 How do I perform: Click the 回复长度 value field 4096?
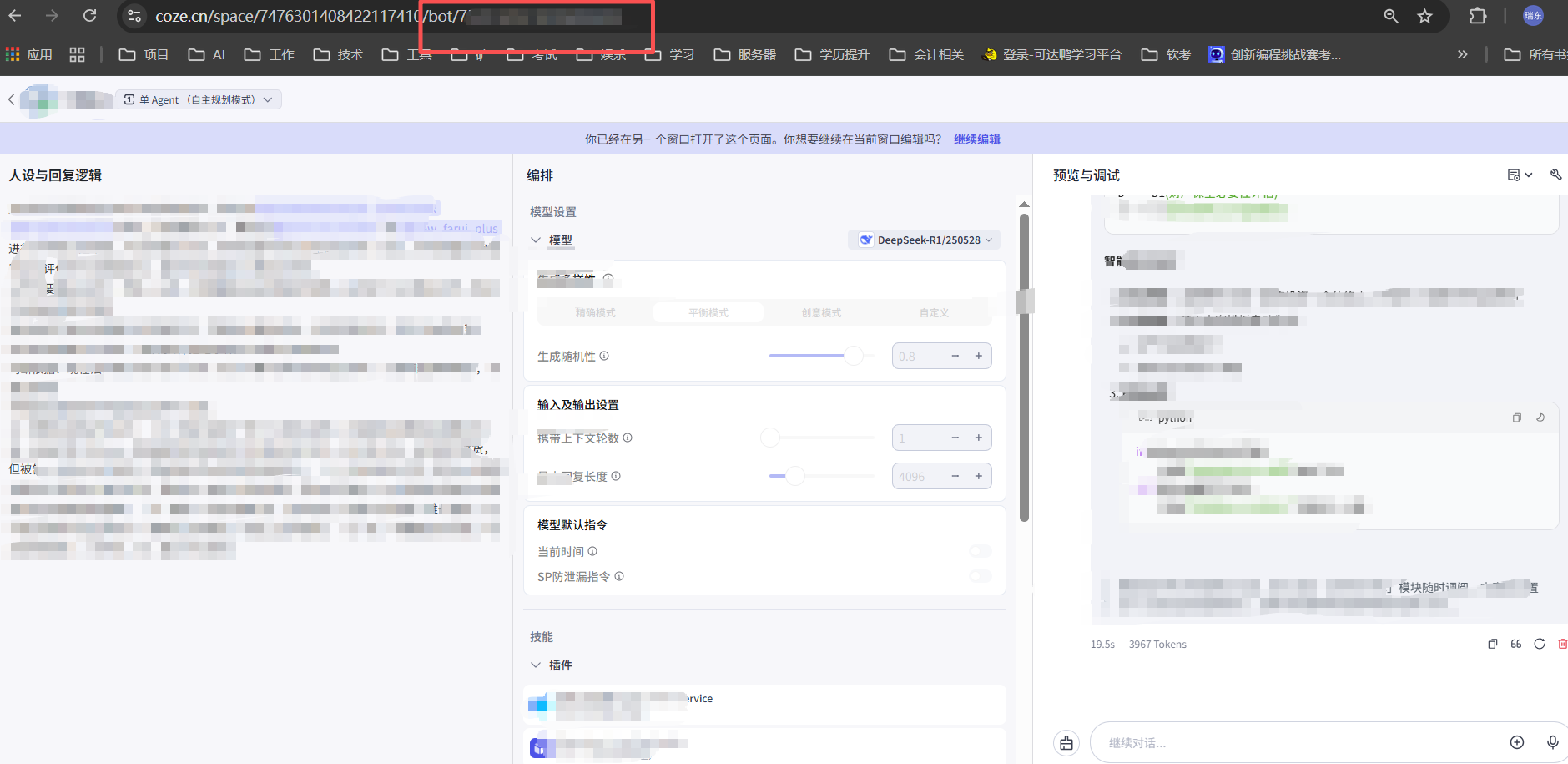tap(916, 476)
